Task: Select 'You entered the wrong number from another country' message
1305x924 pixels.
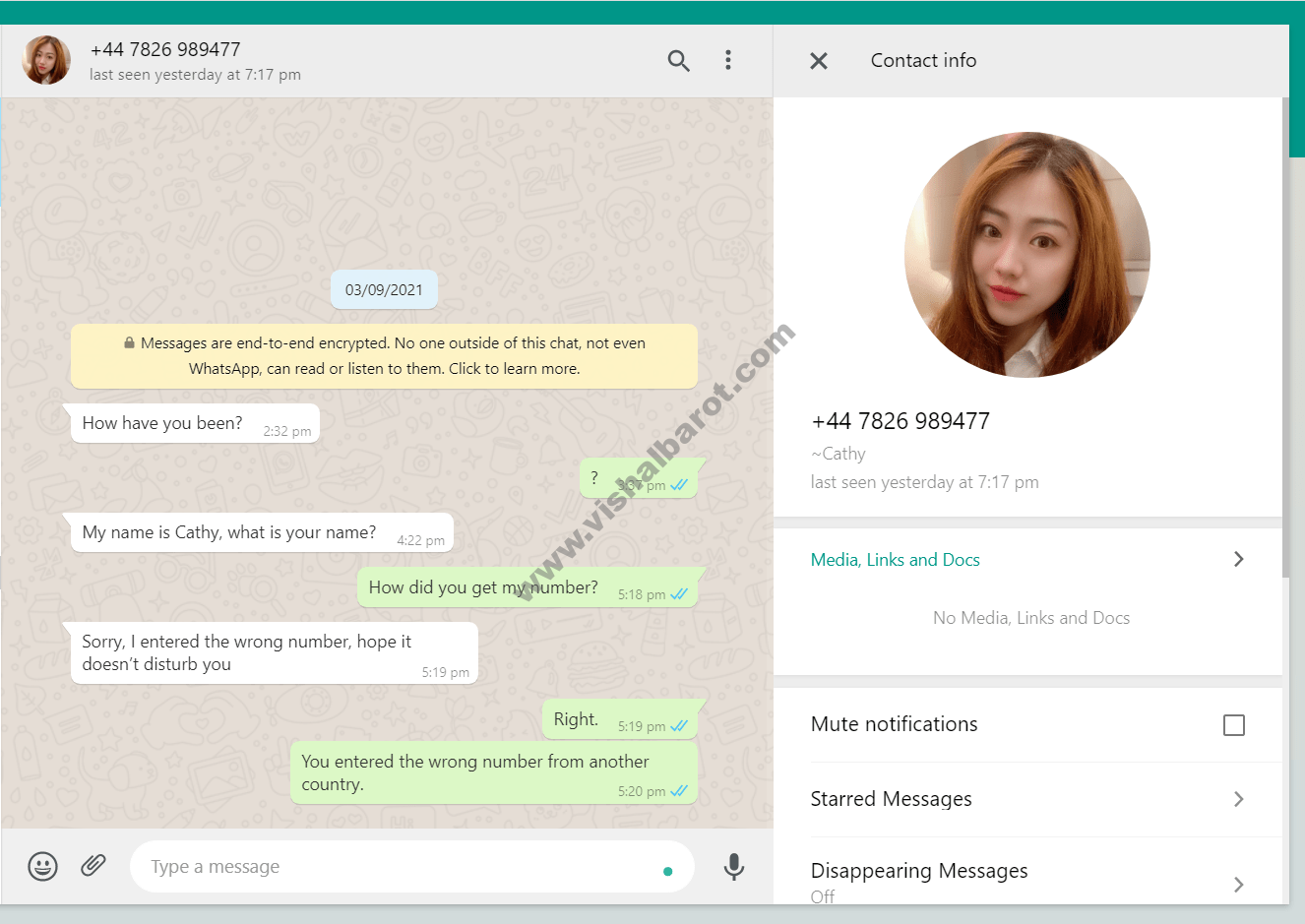Action: point(494,772)
